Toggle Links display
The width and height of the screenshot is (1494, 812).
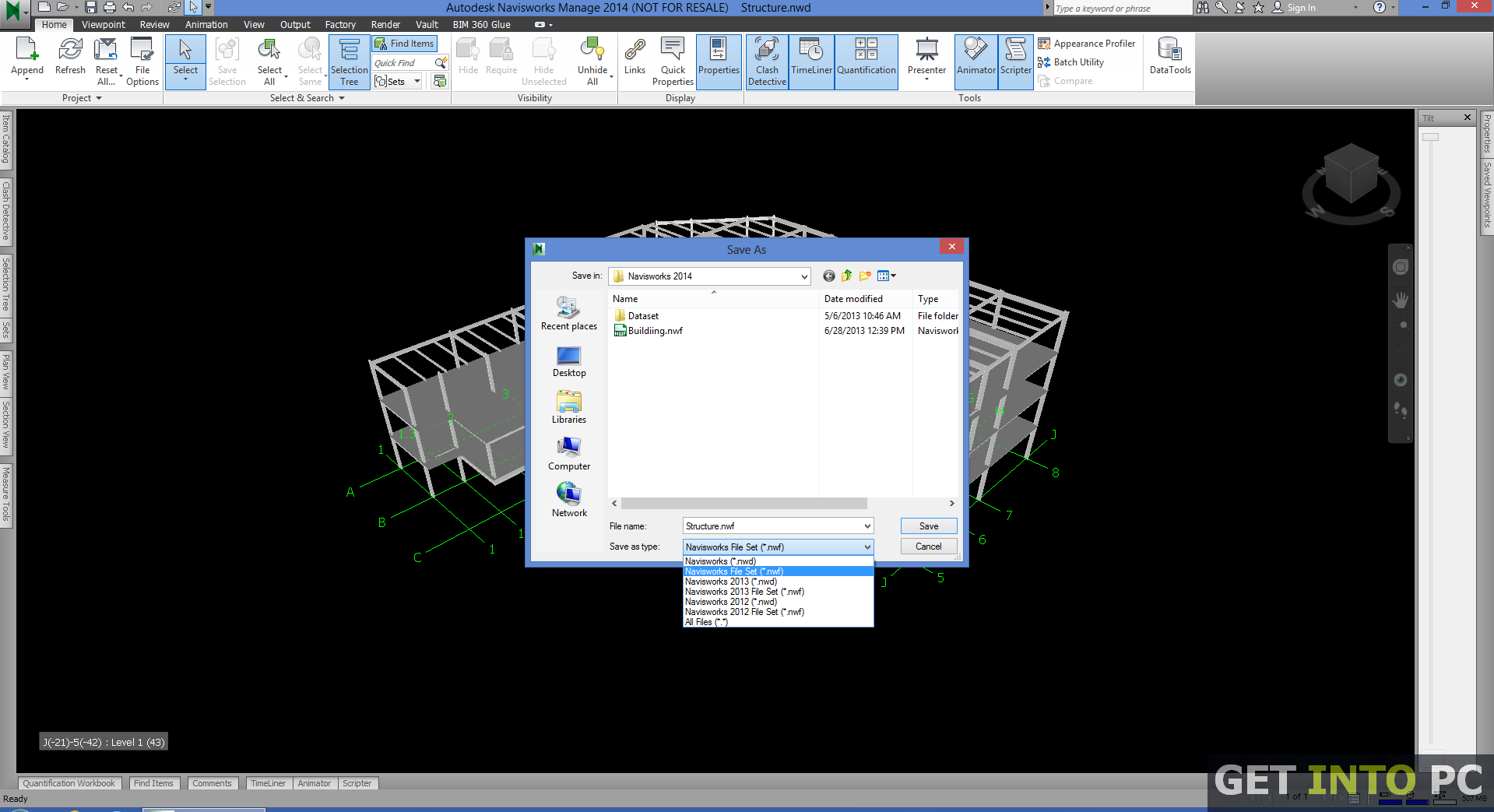635,57
